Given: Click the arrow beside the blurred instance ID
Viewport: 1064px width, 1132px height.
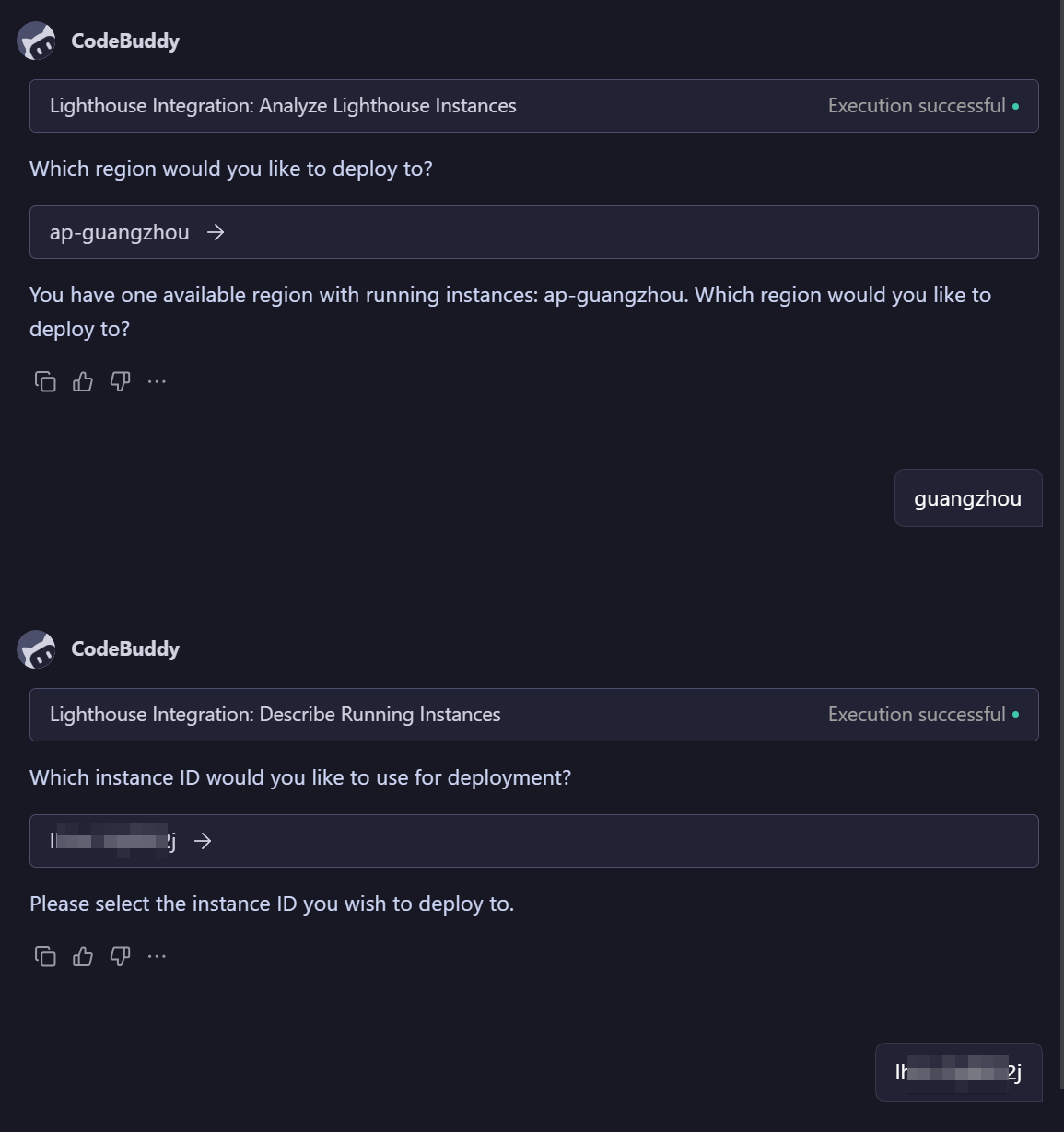Looking at the screenshot, I should click(x=203, y=841).
